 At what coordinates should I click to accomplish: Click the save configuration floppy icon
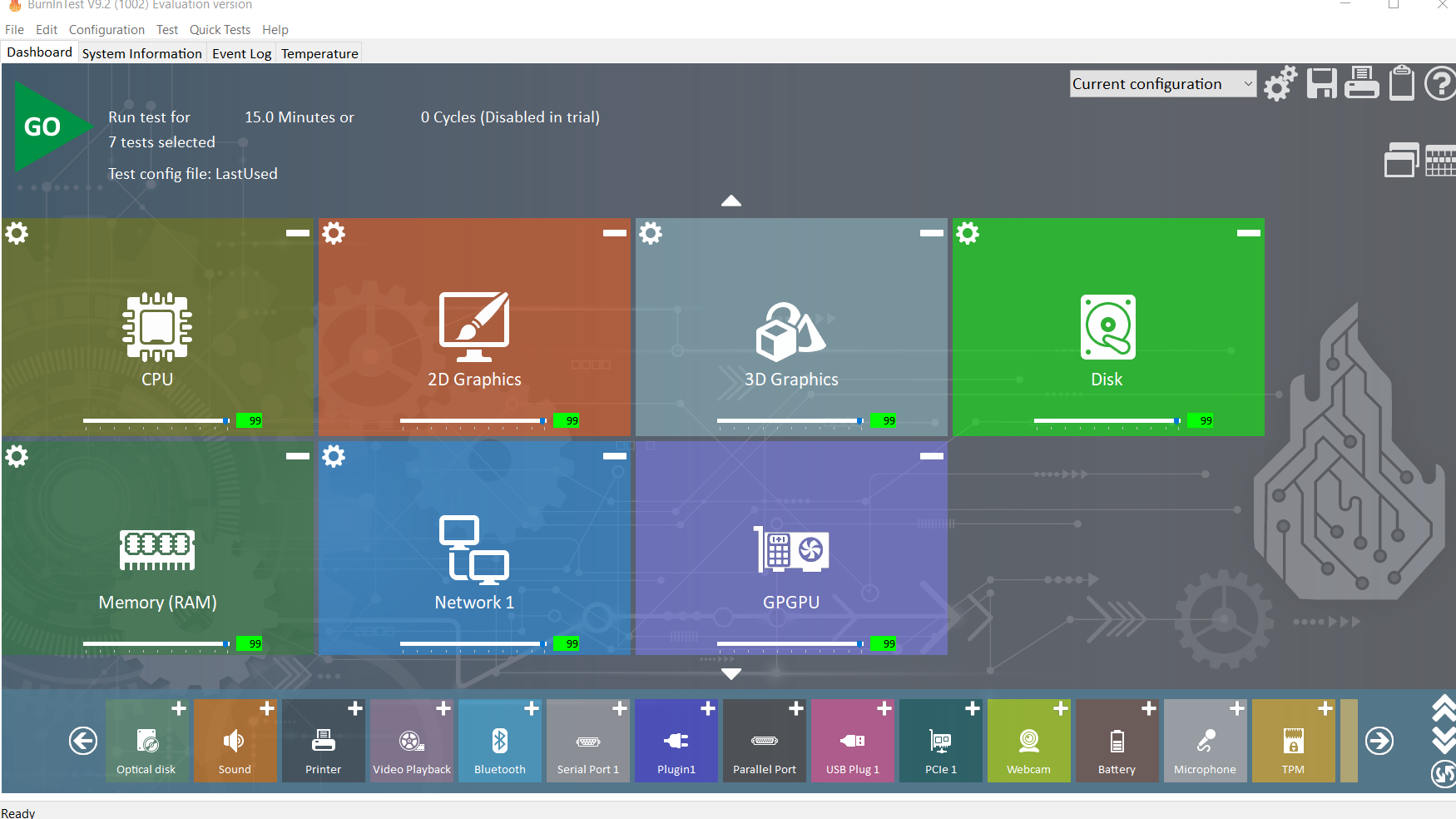tap(1321, 83)
